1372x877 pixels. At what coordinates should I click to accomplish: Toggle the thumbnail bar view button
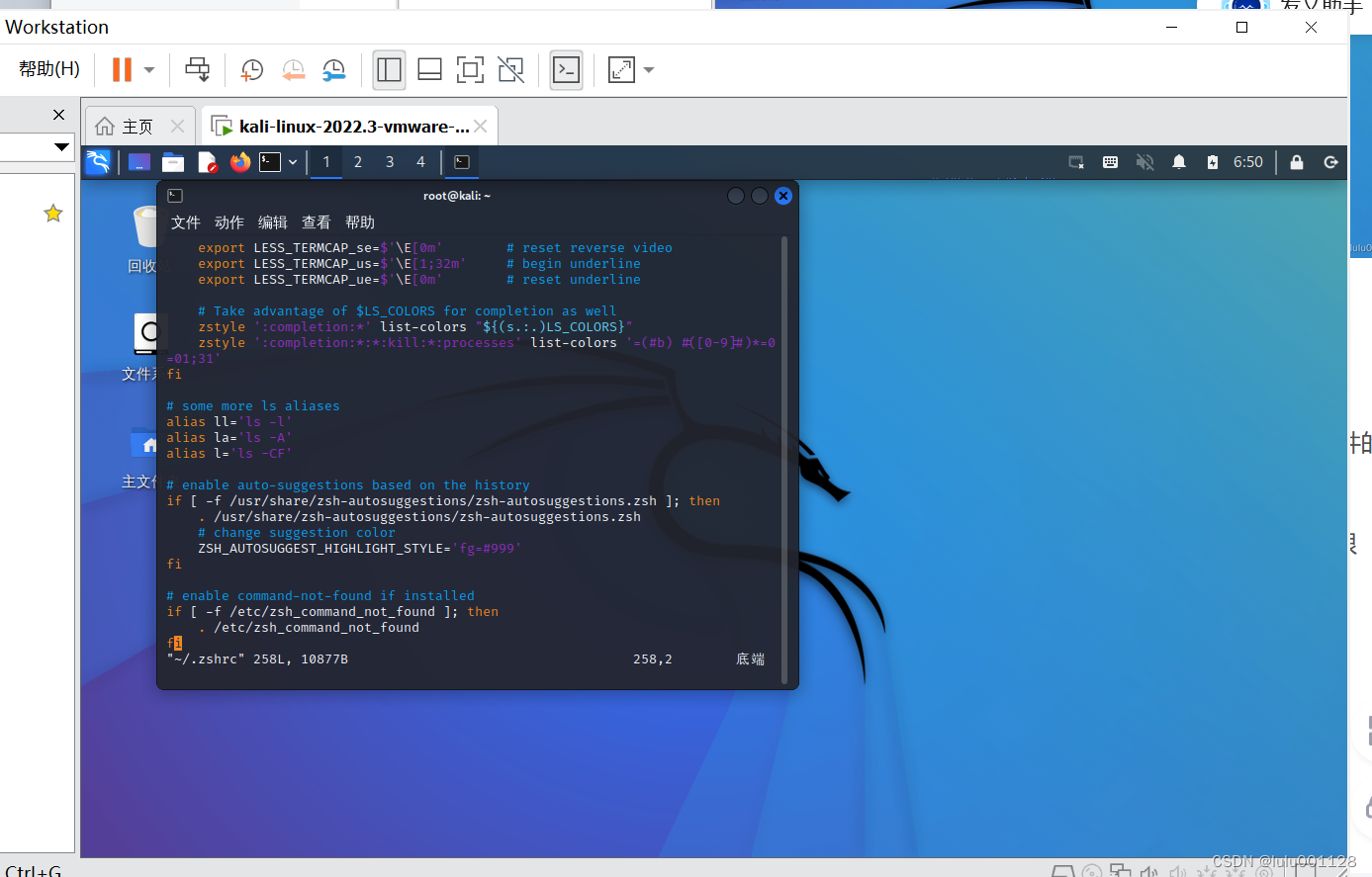tap(429, 69)
